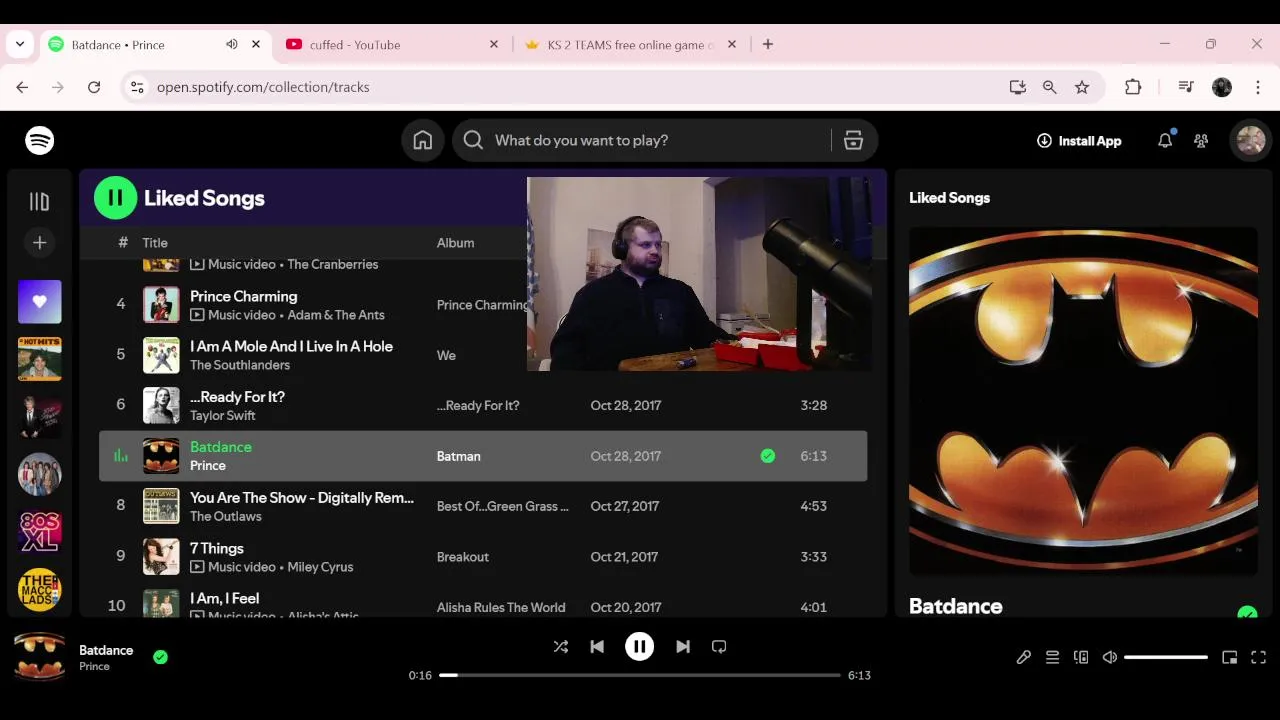This screenshot has width=1280, height=720.
Task: Select the Prince Charming track title
Action: (x=244, y=296)
